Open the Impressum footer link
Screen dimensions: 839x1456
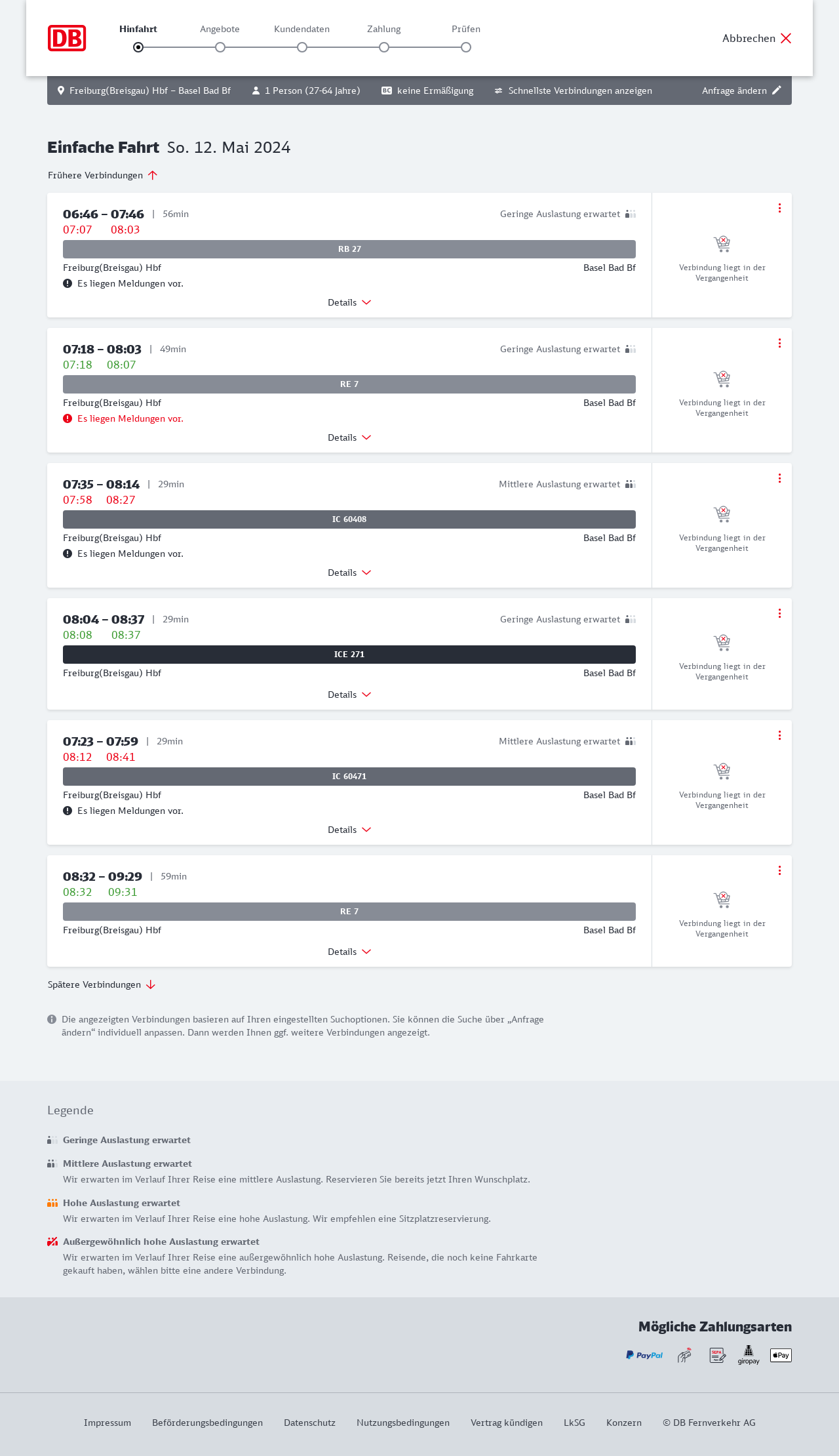[107, 1423]
